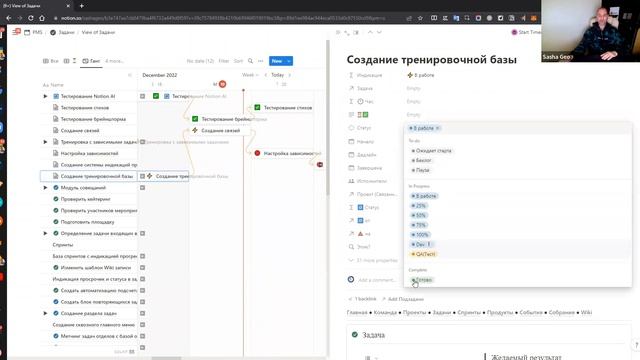Screen dimensions: 640x360
Task: Expand the more properties section
Action: tap(373, 260)
